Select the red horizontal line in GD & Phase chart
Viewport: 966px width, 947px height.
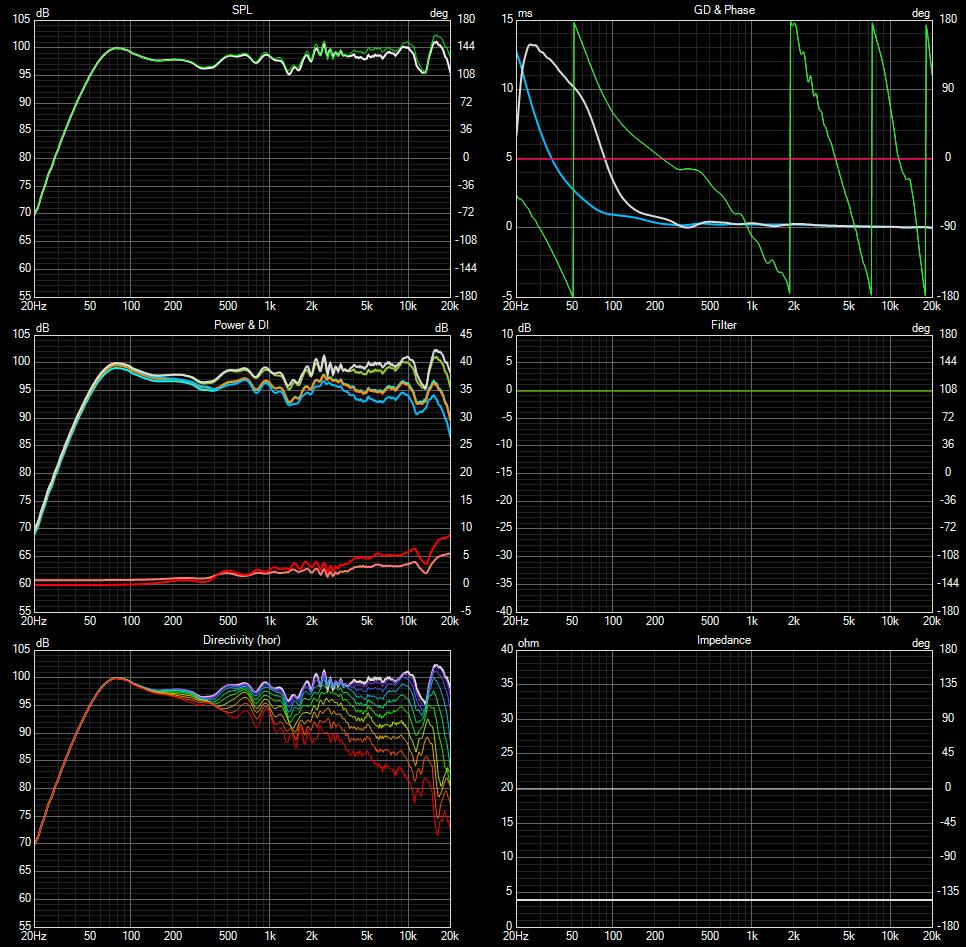pos(724,159)
